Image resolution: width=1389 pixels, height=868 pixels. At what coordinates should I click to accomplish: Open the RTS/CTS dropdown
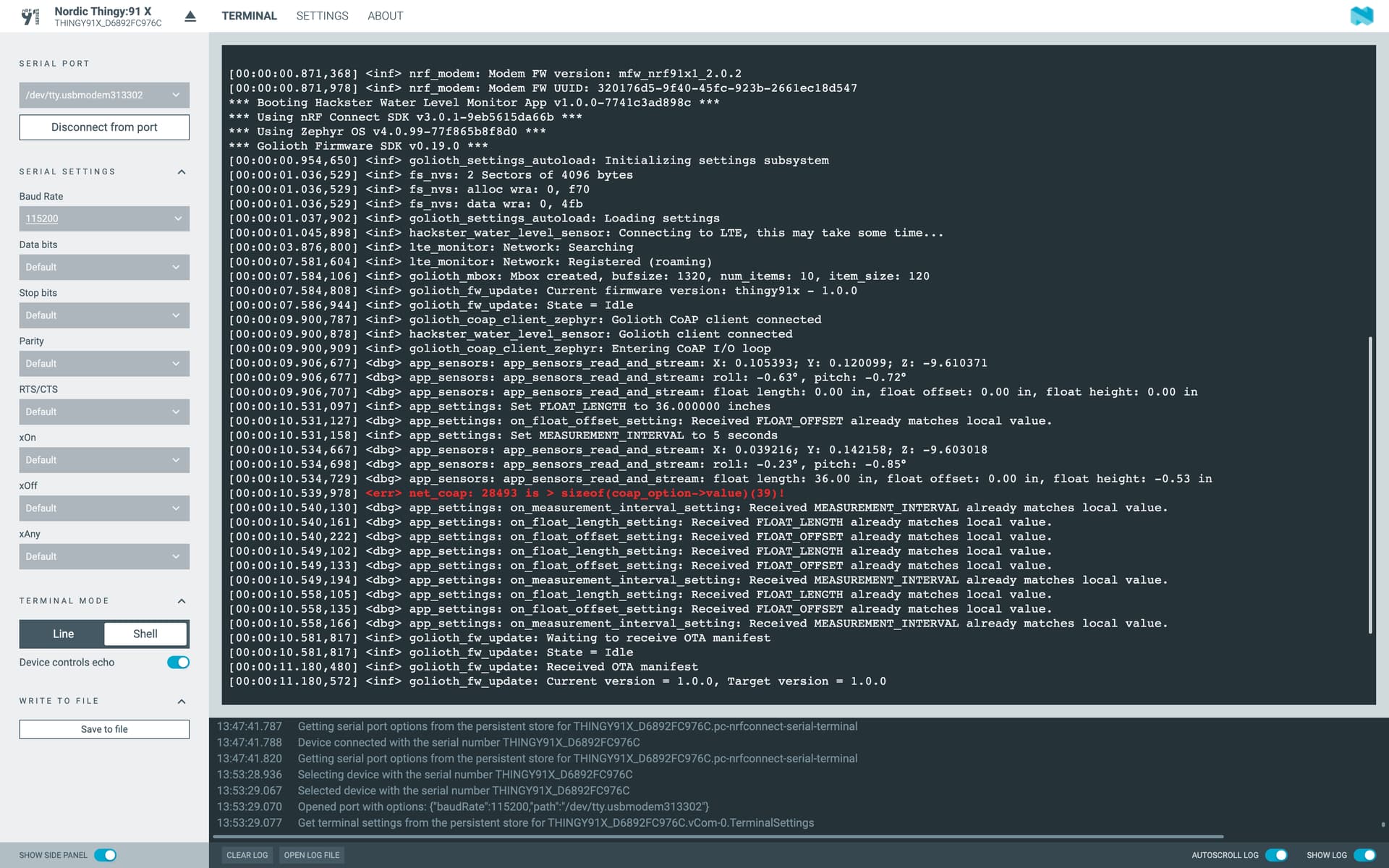104,412
